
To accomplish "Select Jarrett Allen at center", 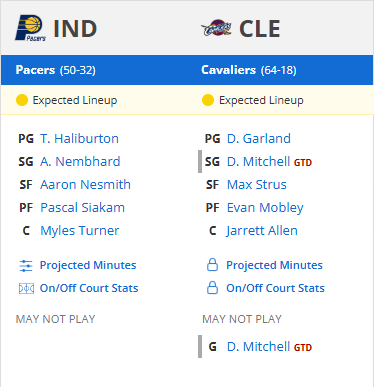I will point(262,231).
